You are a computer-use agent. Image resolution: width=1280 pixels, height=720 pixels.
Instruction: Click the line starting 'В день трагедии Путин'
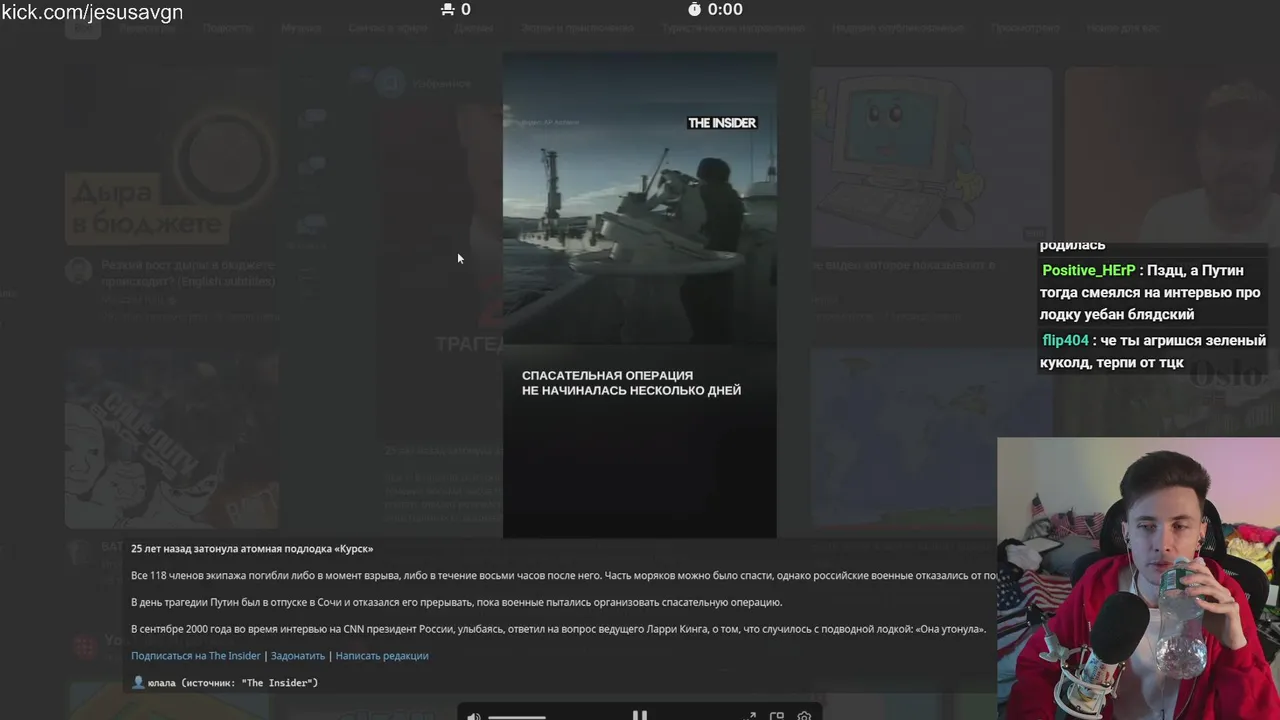click(456, 602)
